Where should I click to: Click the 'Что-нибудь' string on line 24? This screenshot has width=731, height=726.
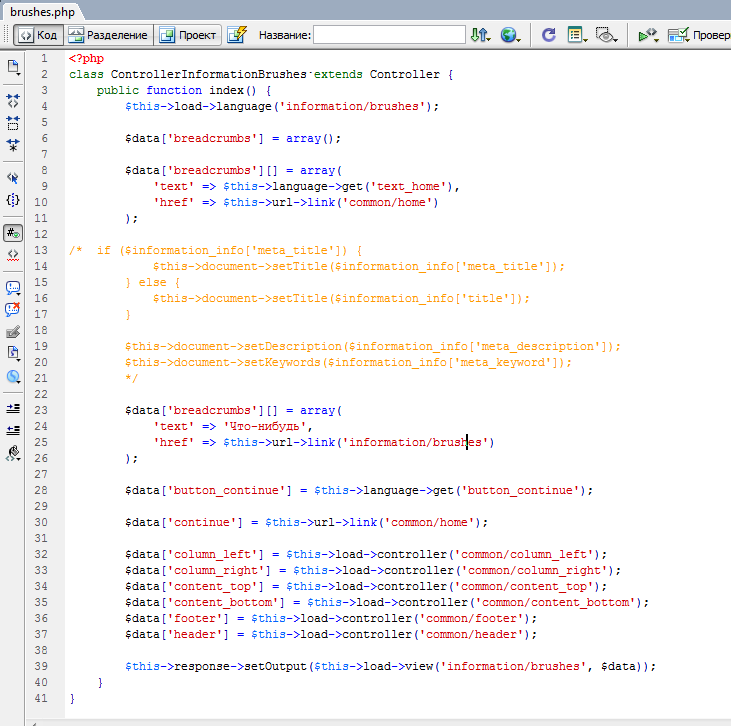click(x=264, y=426)
